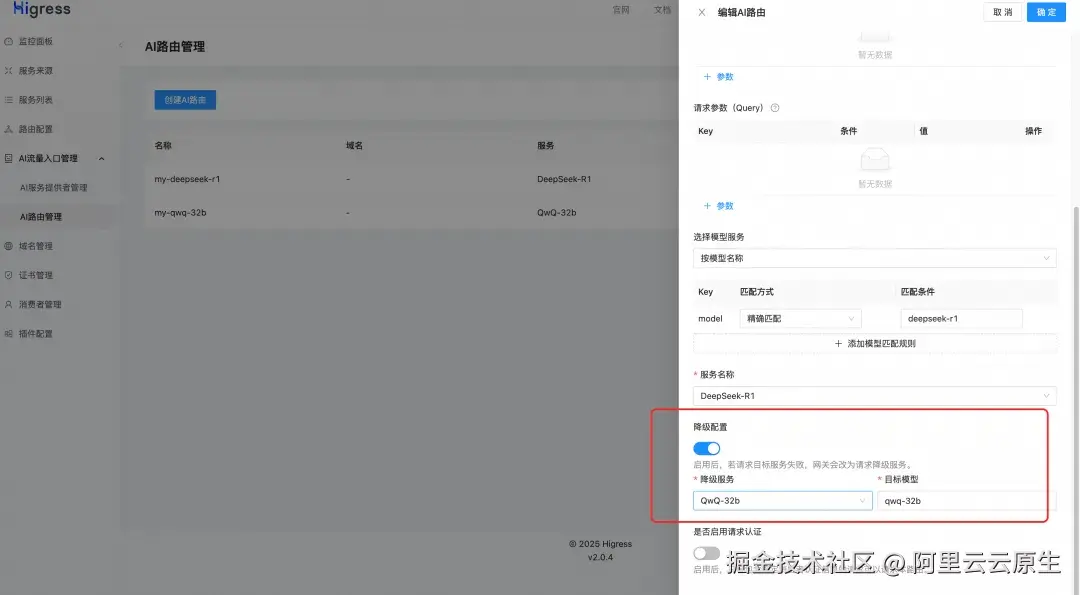1080x595 pixels.
Task: Click the 消费者管理 user icon
Action: 9,304
